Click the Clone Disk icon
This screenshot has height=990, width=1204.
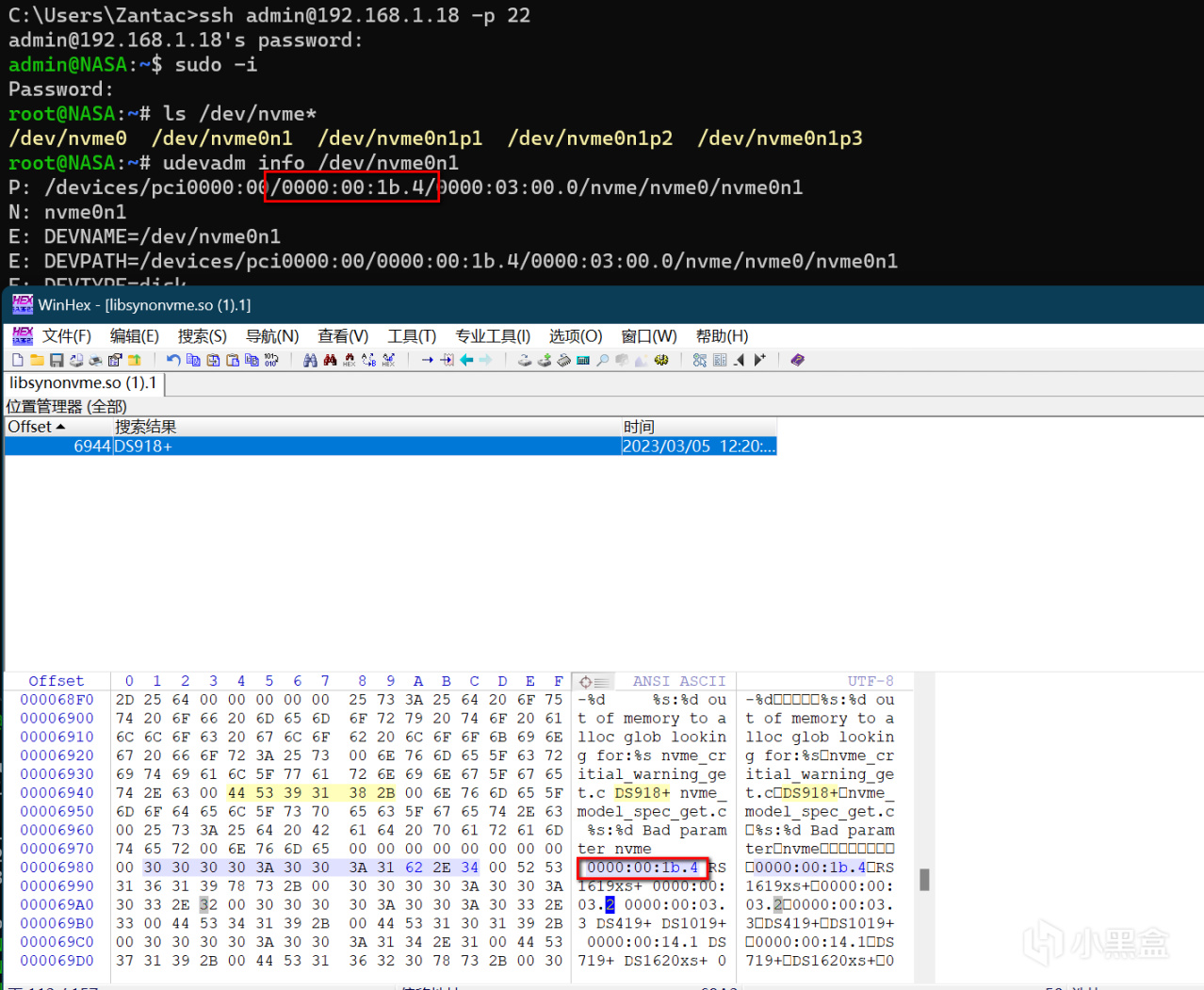pyautogui.click(x=544, y=360)
